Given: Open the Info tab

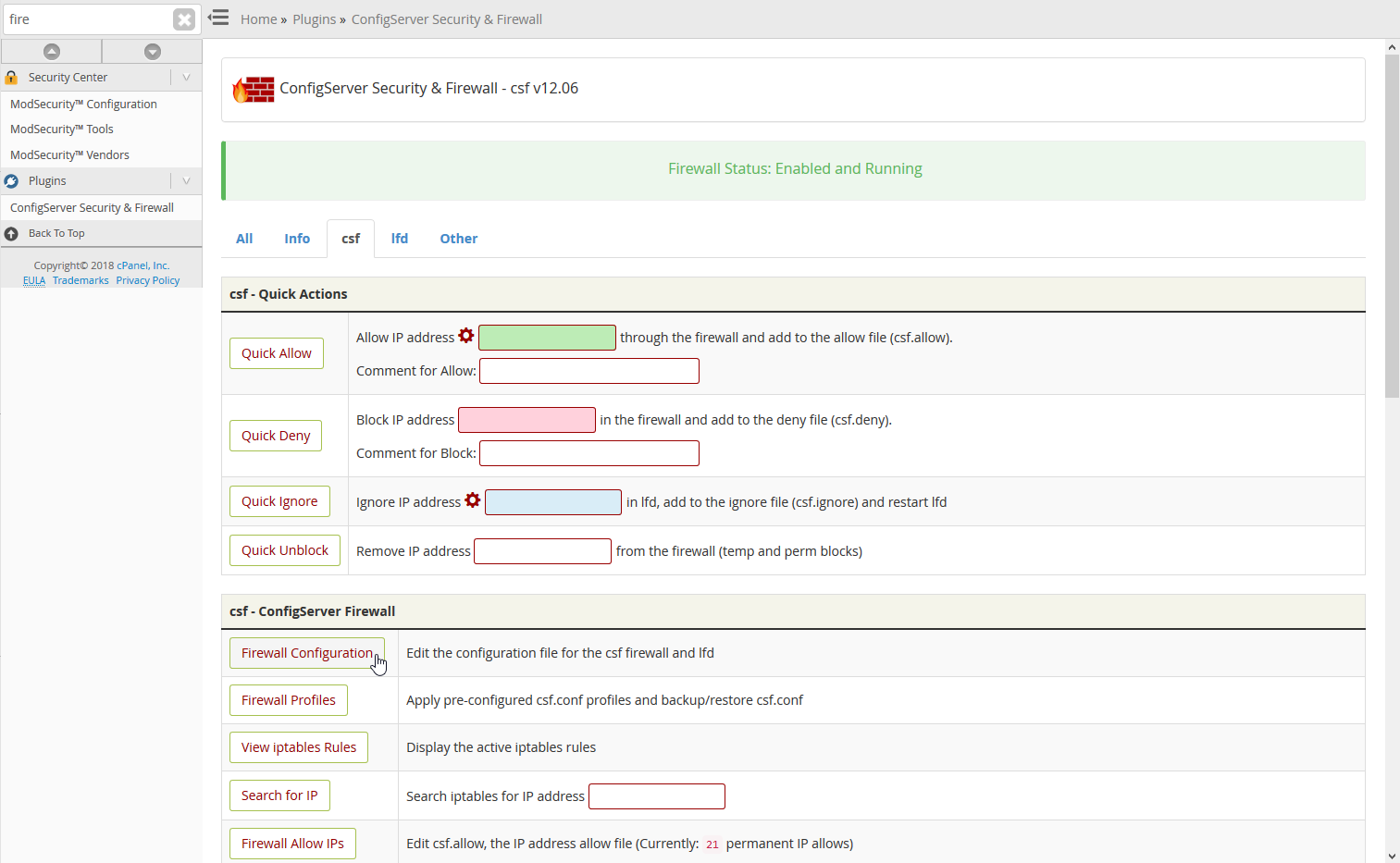Looking at the screenshot, I should point(297,239).
